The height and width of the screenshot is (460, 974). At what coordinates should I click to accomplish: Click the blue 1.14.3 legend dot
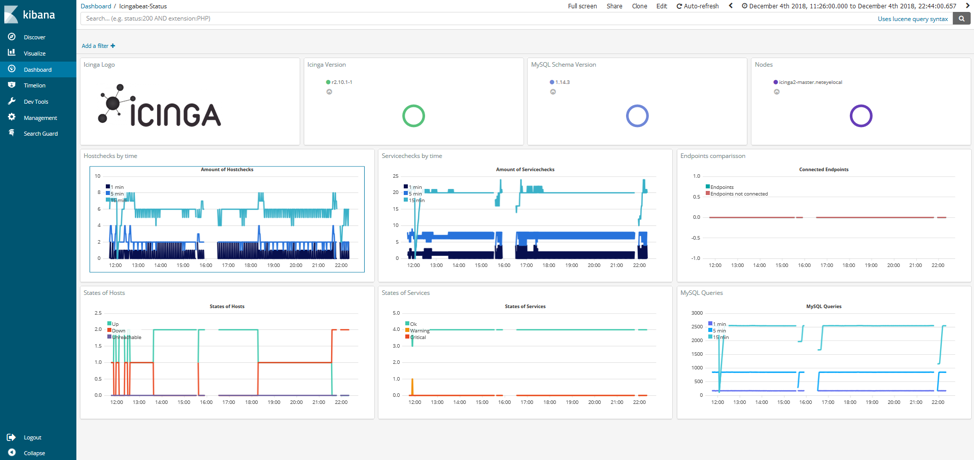pyautogui.click(x=552, y=82)
